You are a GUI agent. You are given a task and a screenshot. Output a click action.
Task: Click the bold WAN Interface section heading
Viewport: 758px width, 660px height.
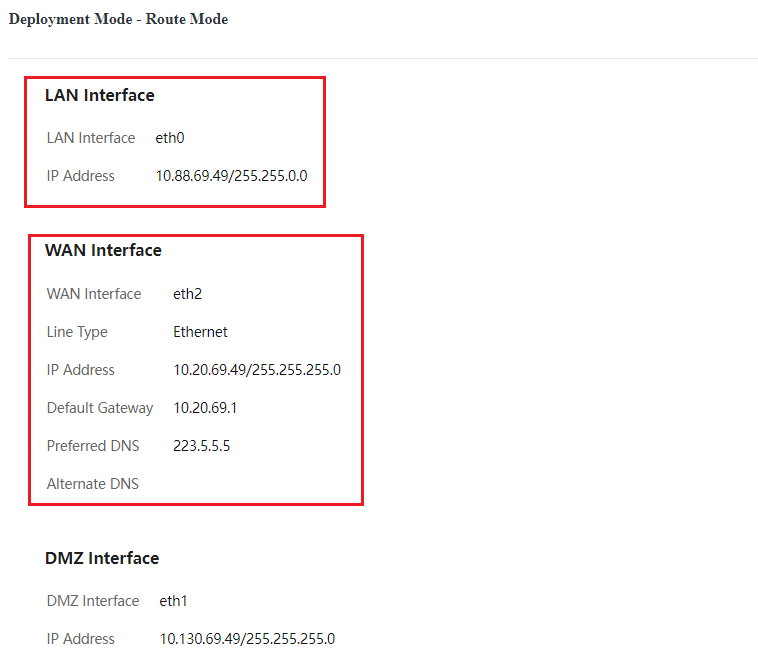(103, 251)
